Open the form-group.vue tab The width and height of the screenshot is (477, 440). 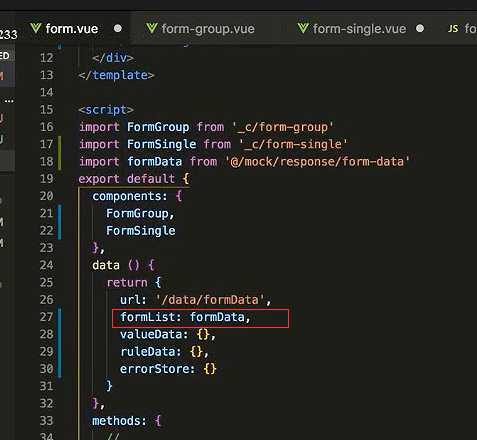click(208, 29)
